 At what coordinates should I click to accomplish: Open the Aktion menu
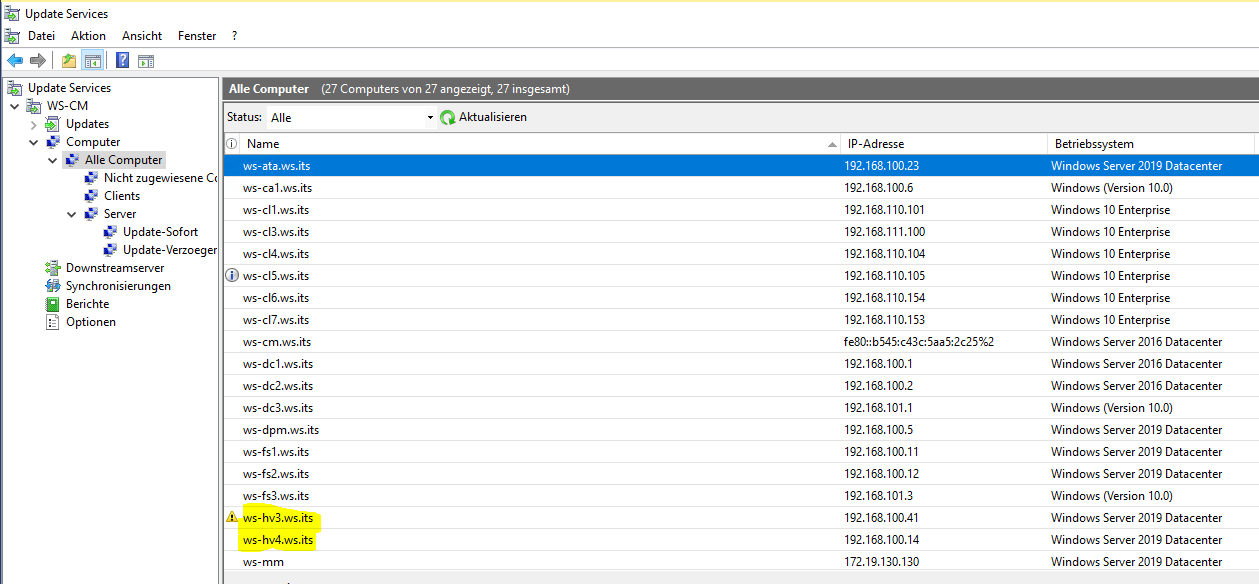[88, 36]
